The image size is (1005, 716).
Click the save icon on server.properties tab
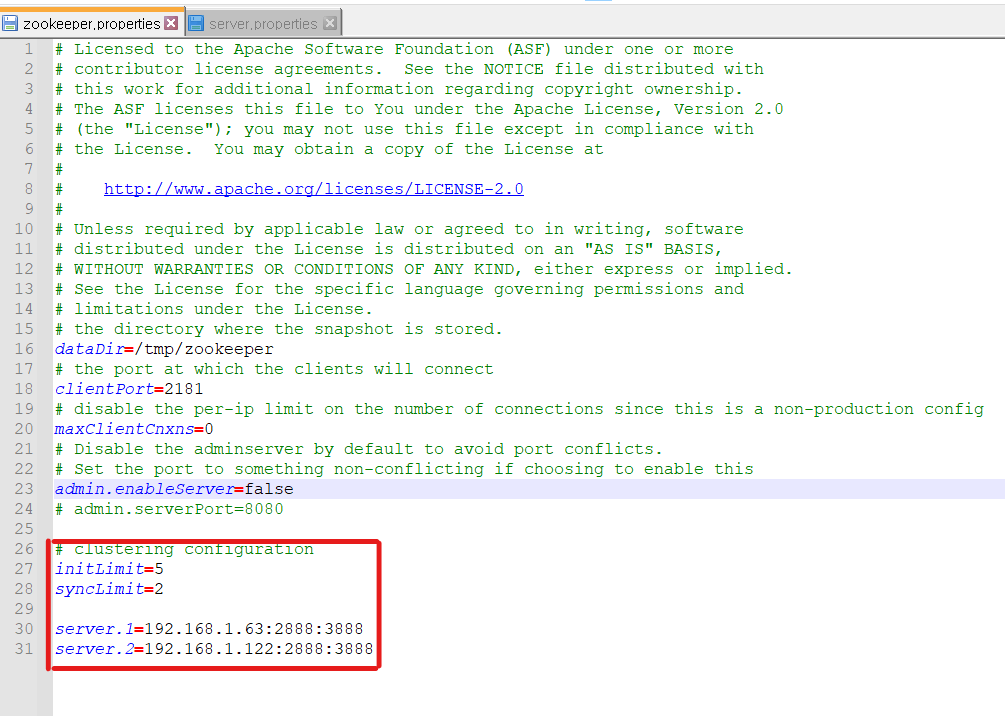click(x=196, y=23)
